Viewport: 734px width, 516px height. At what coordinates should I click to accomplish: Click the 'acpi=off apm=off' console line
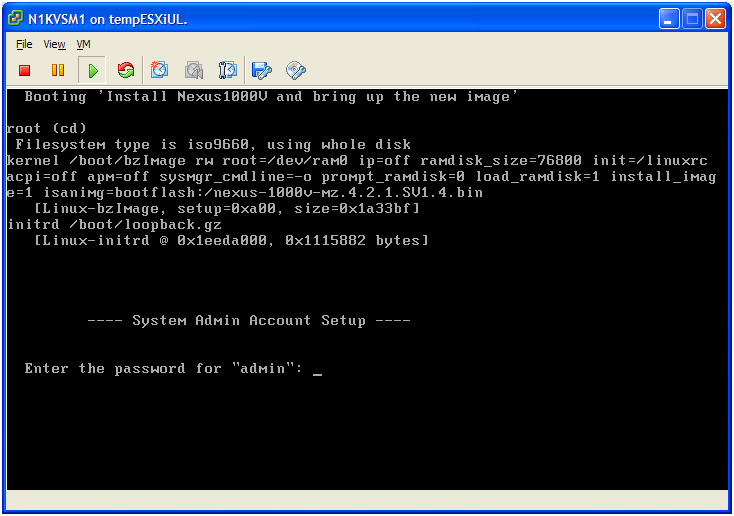coord(362,177)
